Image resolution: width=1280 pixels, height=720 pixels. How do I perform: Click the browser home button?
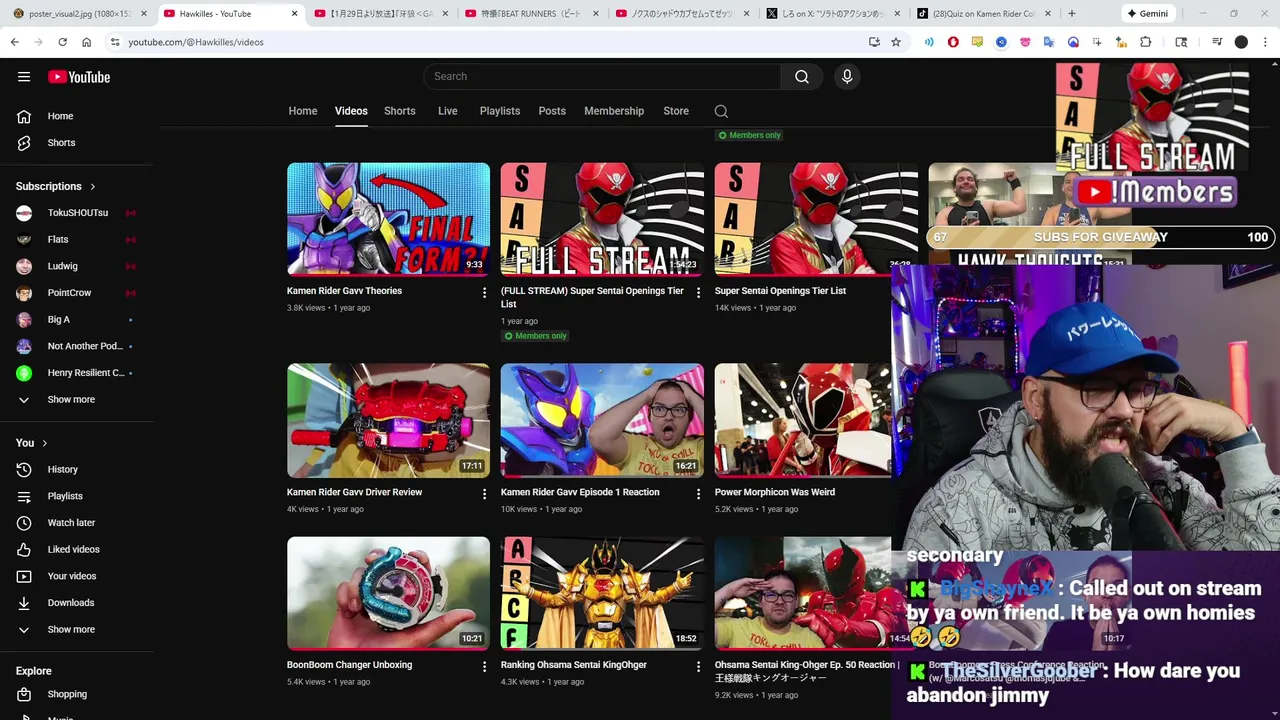point(87,42)
